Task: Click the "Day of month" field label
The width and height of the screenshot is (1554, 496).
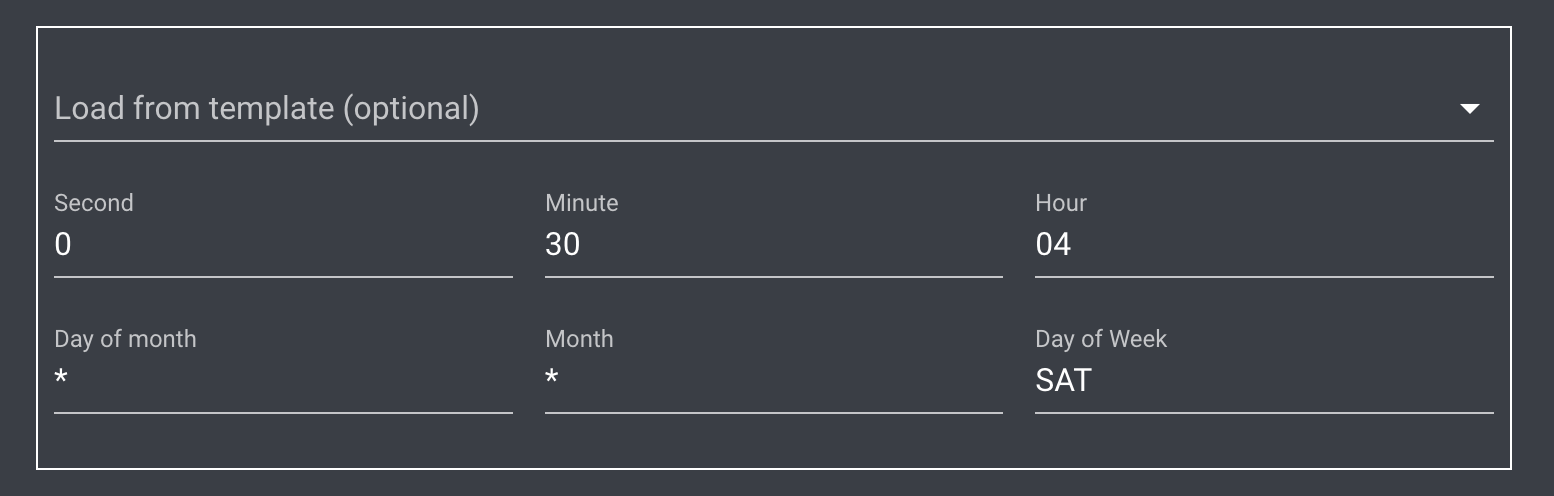Action: [125, 339]
